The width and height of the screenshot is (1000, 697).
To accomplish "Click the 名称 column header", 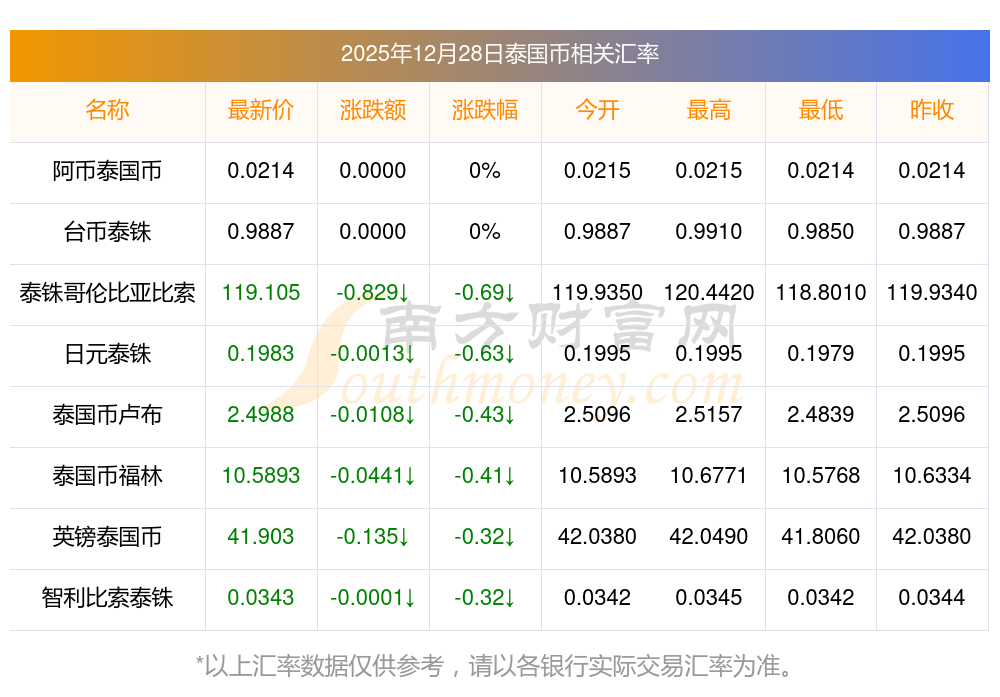I will [x=107, y=110].
